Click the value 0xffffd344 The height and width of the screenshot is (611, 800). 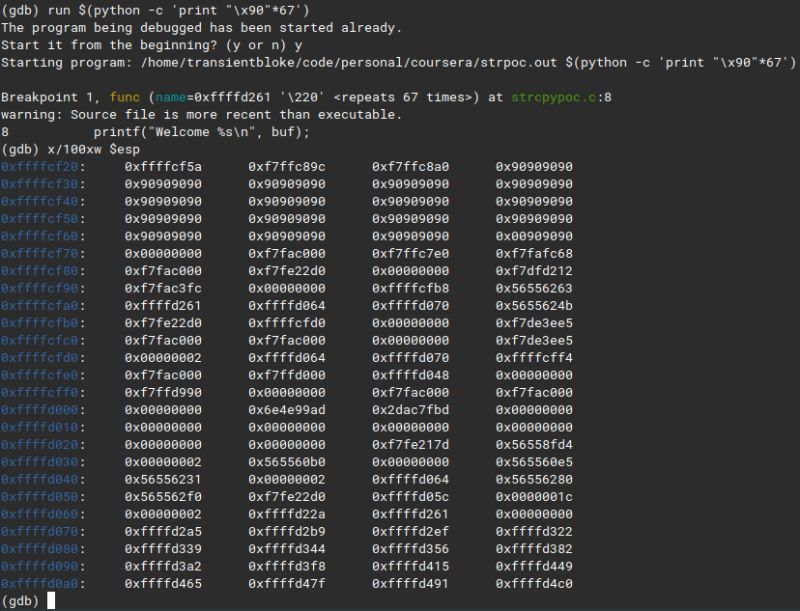click(x=287, y=549)
